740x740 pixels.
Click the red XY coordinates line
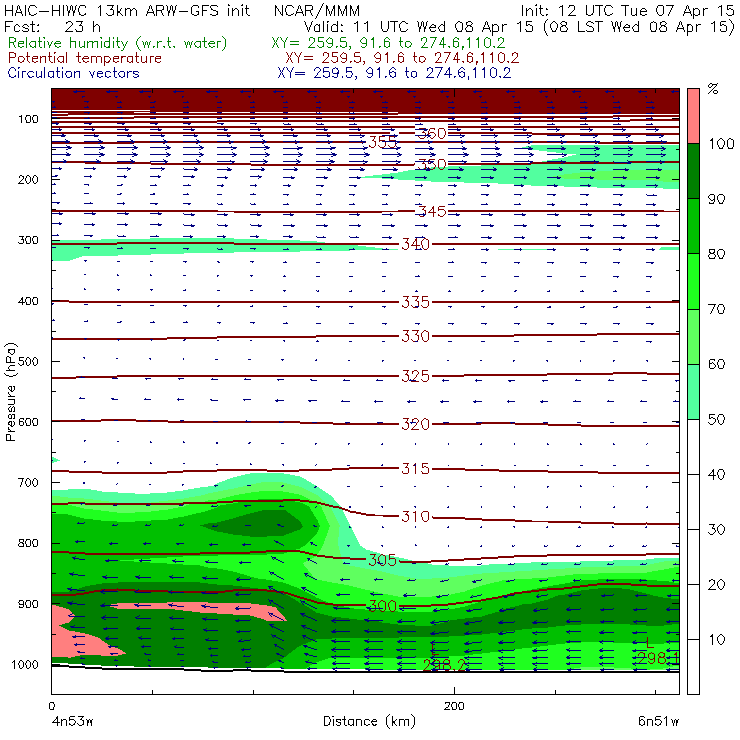tap(402, 58)
